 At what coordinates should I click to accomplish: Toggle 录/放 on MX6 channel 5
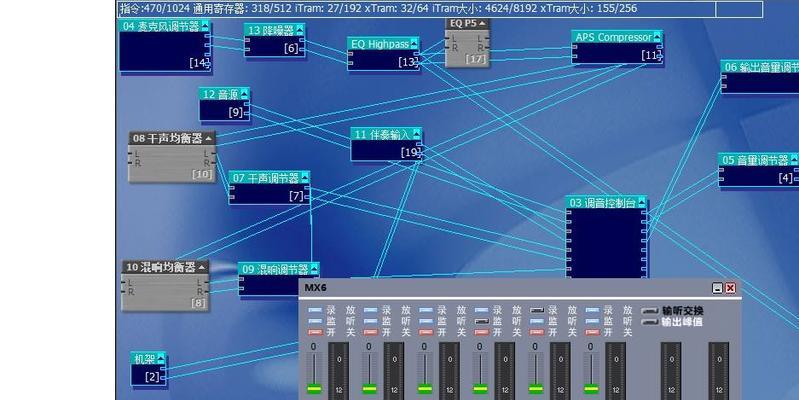[x=537, y=310]
